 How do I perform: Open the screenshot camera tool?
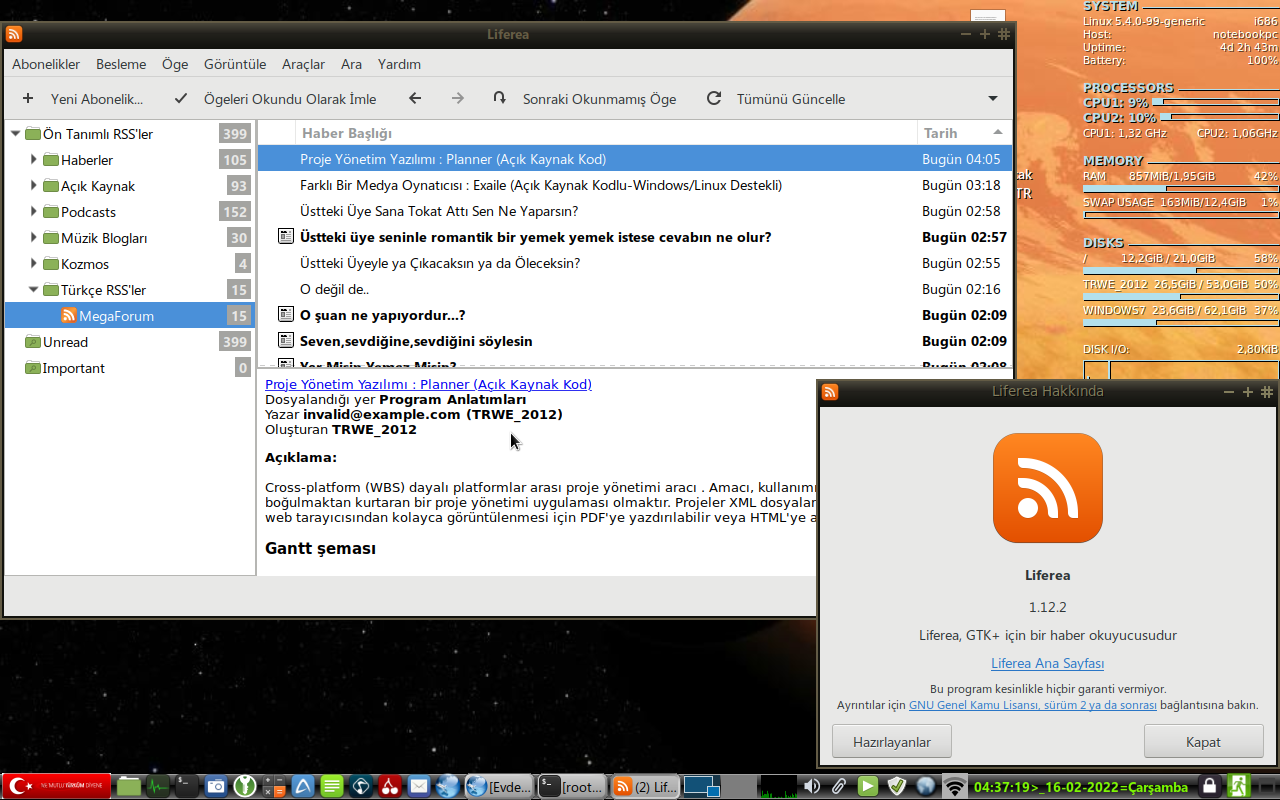(216, 786)
